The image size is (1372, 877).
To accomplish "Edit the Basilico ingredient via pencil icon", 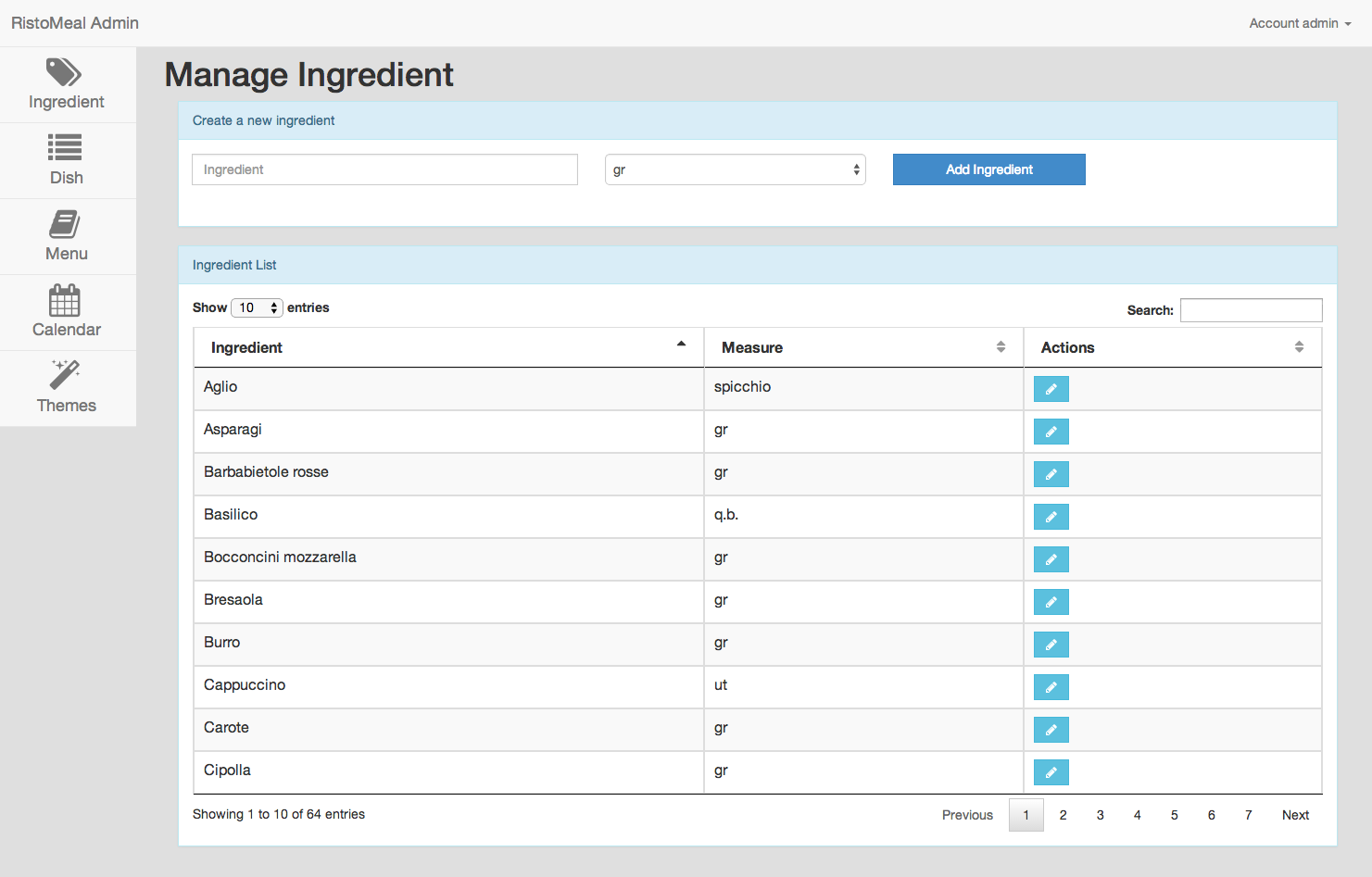I will tap(1051, 516).
